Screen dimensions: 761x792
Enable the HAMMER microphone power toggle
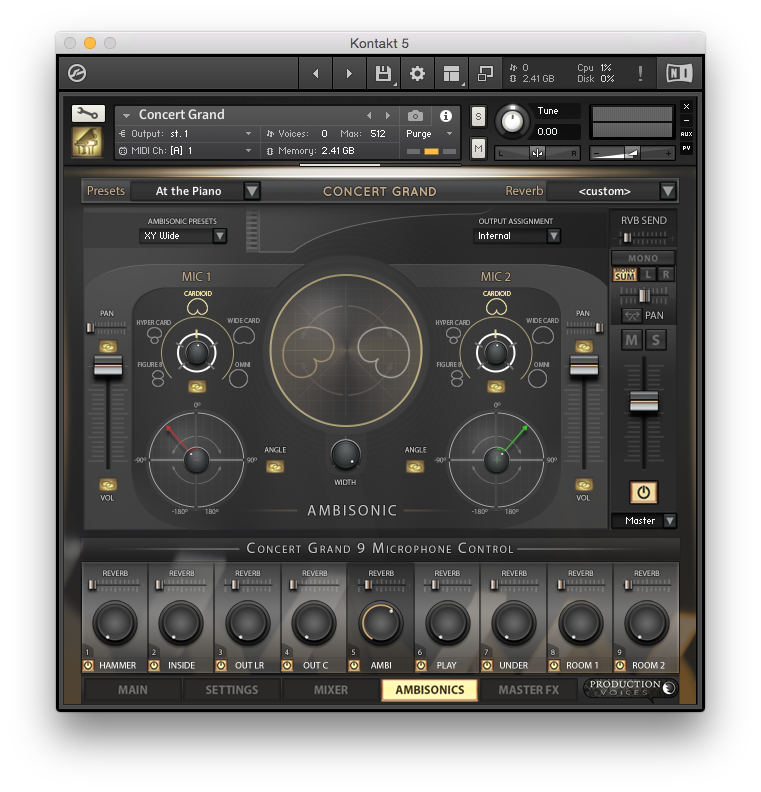(x=88, y=665)
